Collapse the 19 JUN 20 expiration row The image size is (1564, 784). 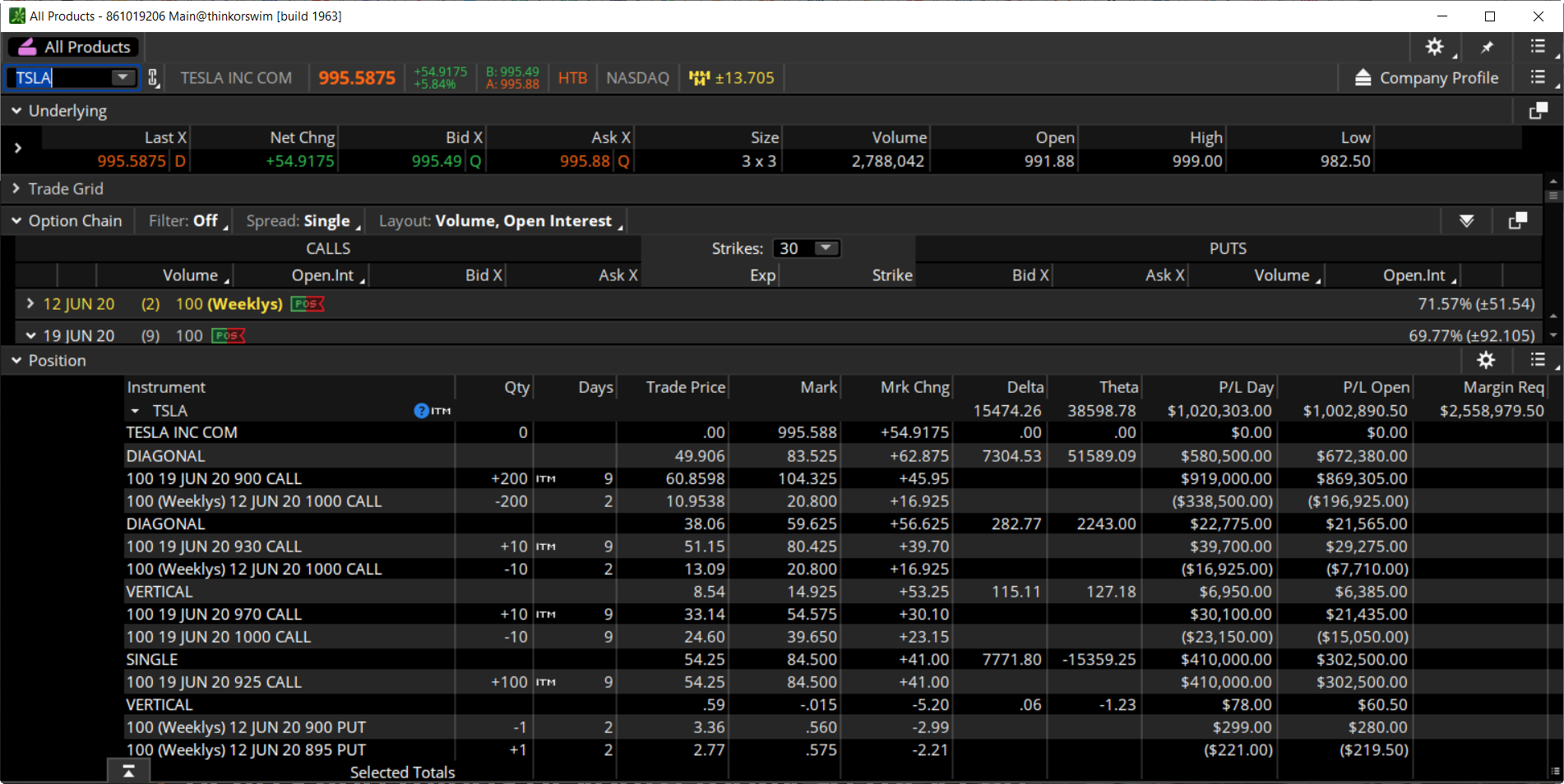[30, 335]
